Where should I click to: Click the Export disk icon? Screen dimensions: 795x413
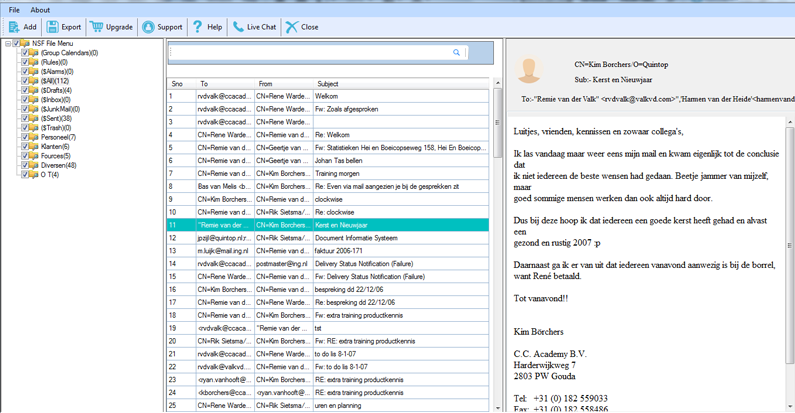tap(52, 27)
